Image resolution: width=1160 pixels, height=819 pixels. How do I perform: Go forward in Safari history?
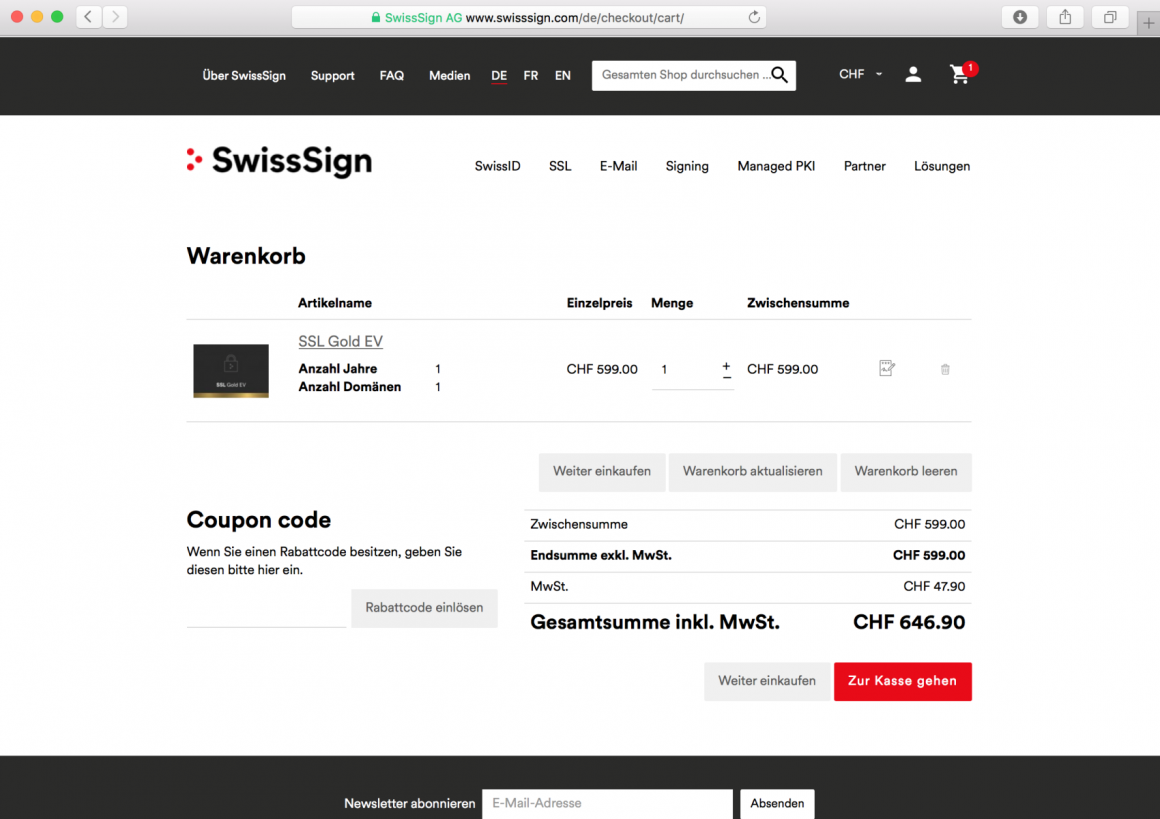coord(115,17)
